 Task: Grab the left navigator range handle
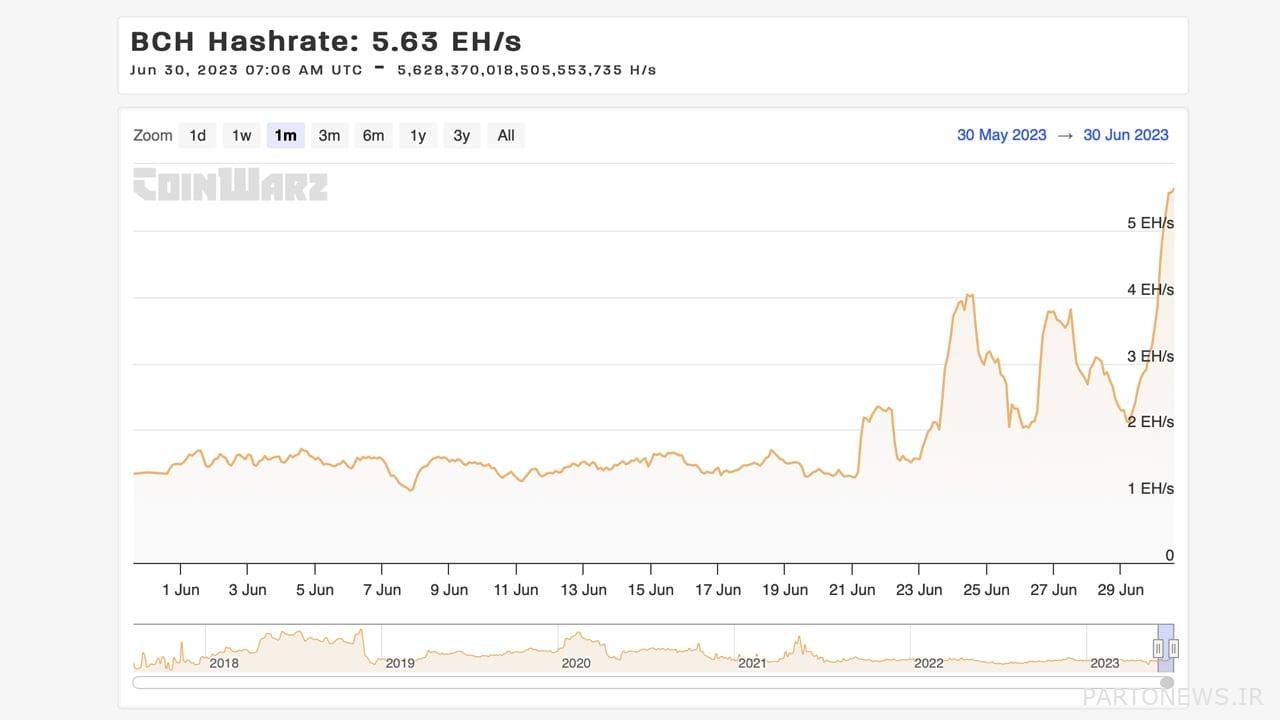[x=1158, y=648]
